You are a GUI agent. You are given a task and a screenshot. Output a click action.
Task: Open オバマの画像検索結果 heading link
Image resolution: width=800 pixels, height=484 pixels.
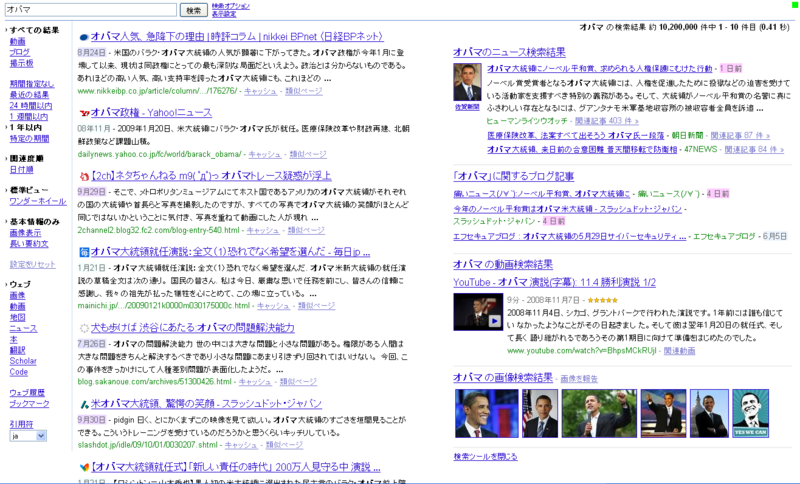[x=503, y=378]
